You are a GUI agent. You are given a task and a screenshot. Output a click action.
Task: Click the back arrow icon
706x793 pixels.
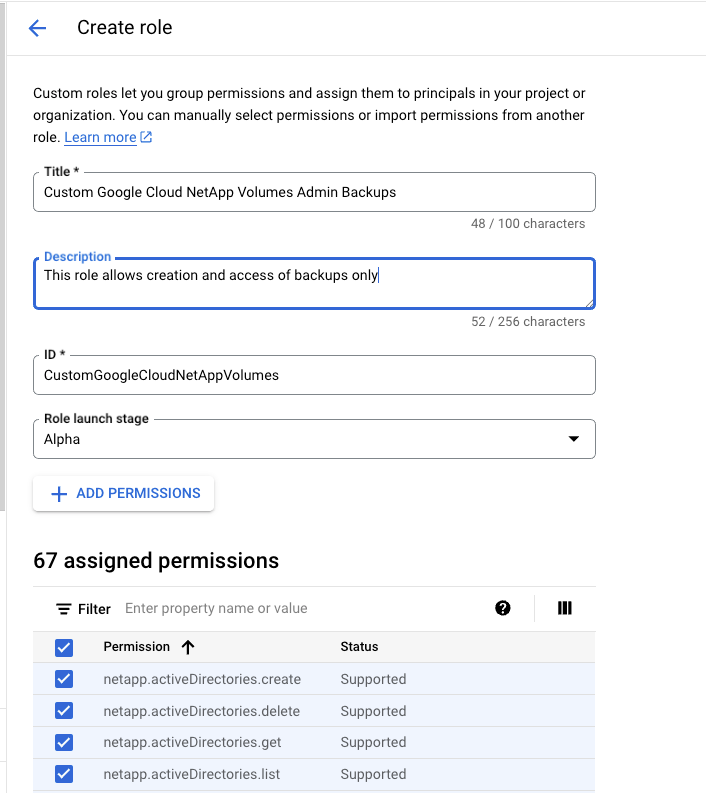click(x=38, y=28)
